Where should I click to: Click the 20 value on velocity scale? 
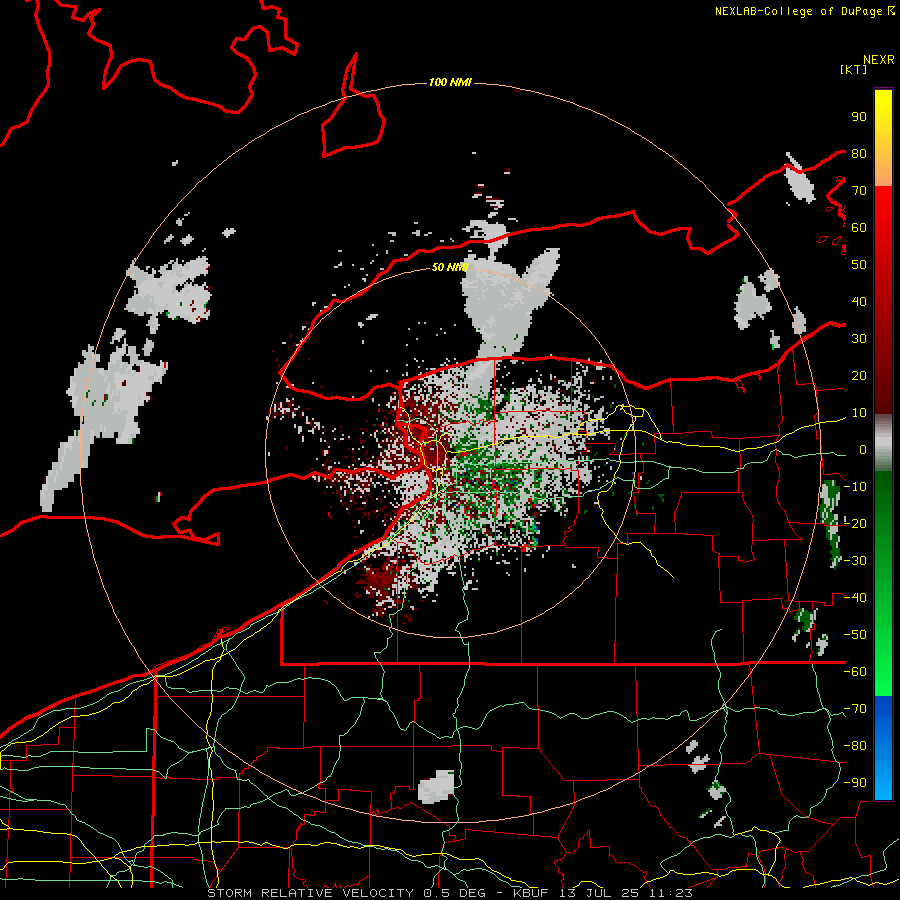859,376
